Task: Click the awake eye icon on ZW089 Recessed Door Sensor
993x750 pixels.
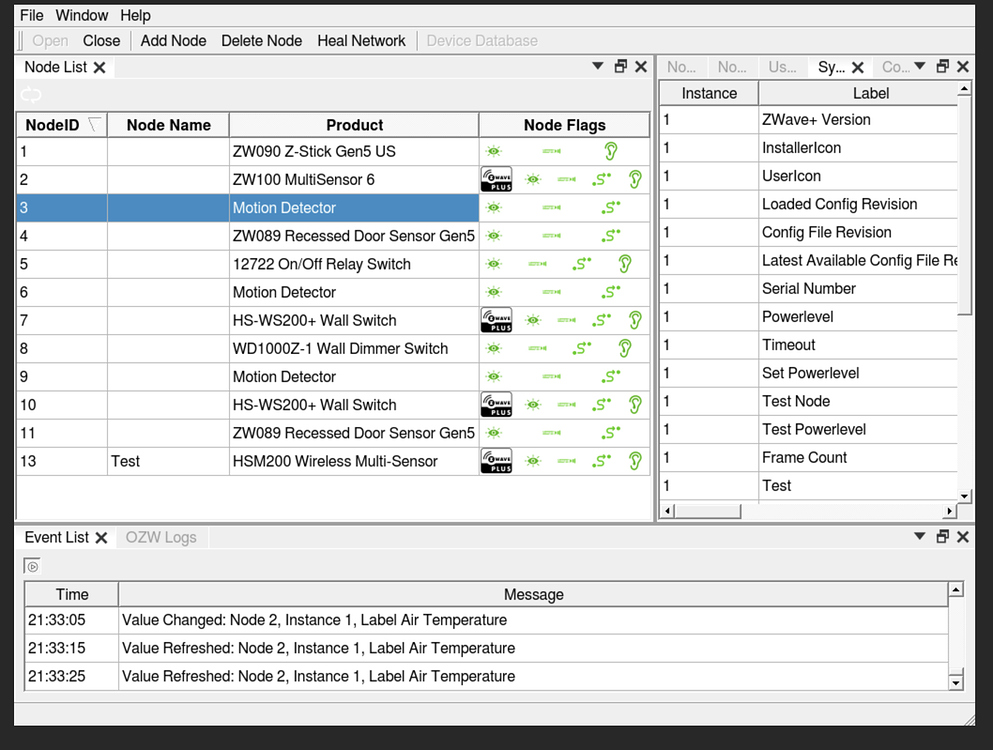Action: (x=494, y=235)
